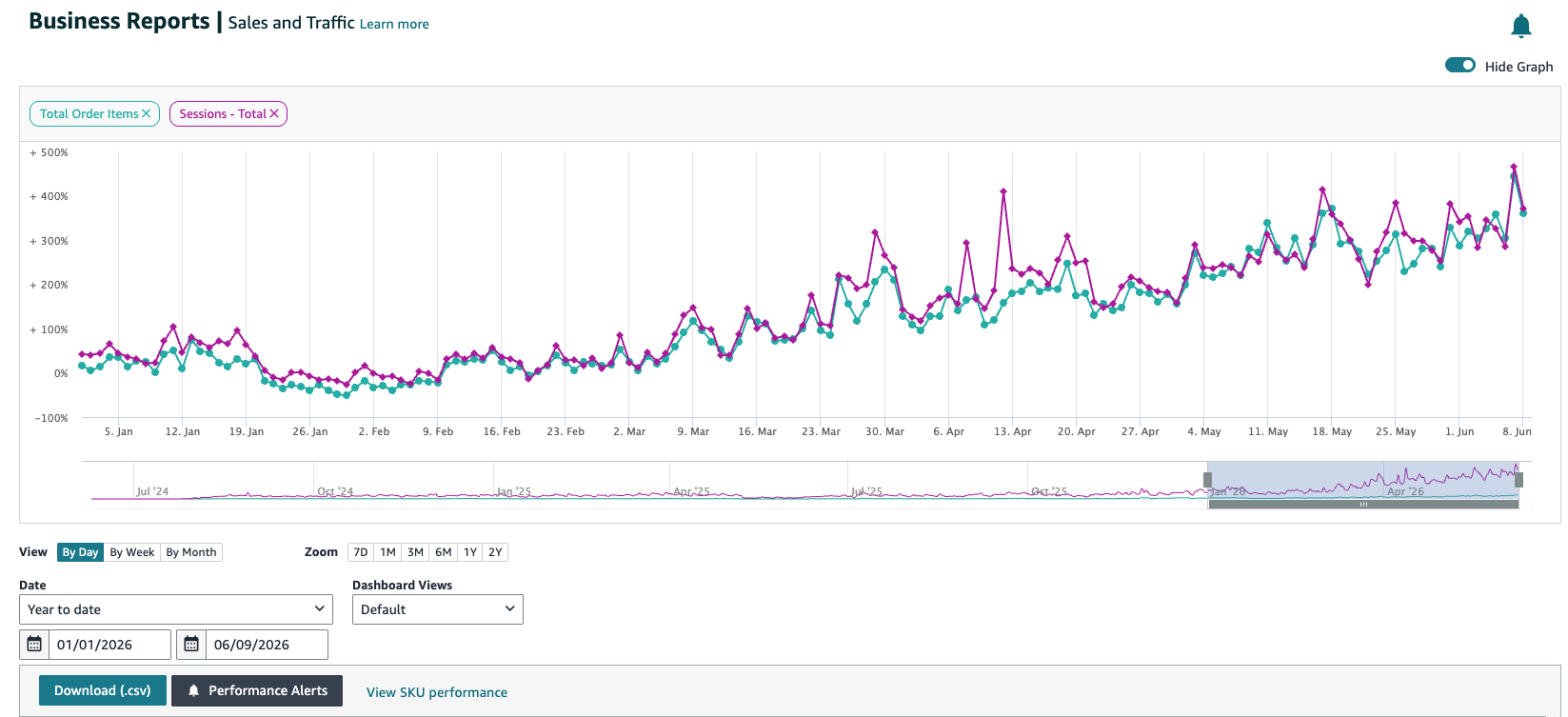Viewport: 1568px width, 717px height.
Task: Open View SKU performance link
Action: 437,692
